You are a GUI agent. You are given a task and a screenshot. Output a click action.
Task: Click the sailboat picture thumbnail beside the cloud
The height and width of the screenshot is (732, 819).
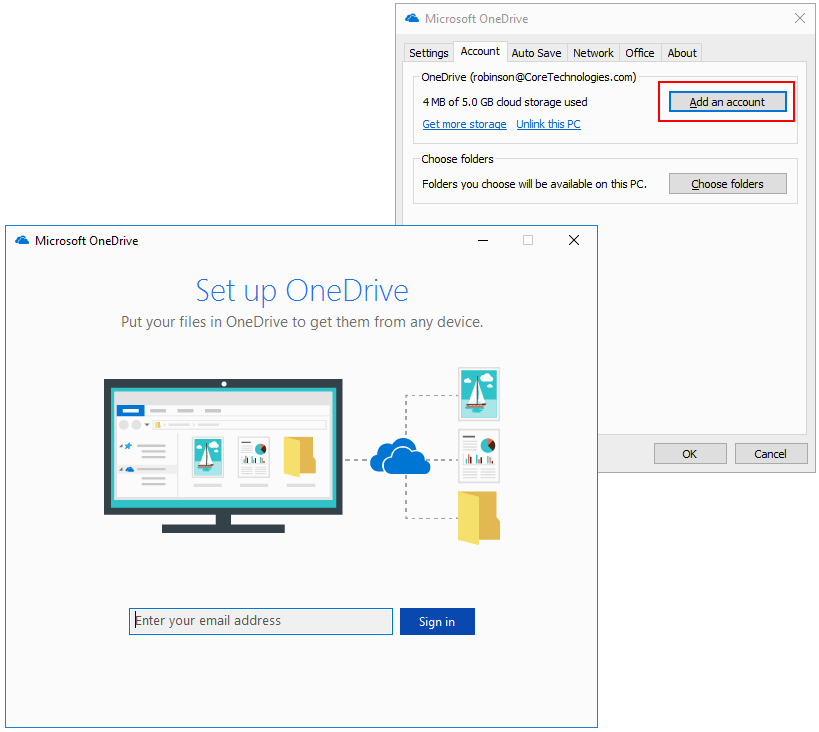click(x=479, y=394)
